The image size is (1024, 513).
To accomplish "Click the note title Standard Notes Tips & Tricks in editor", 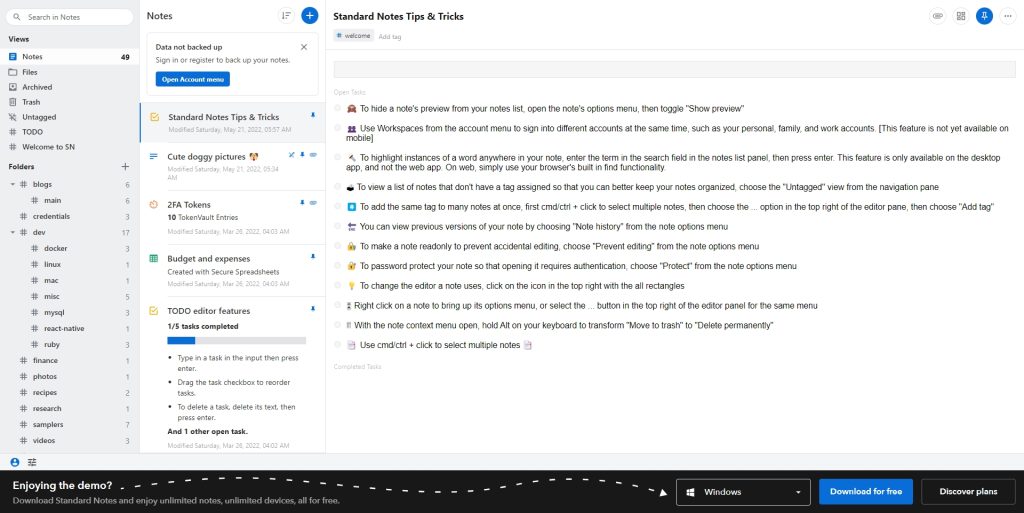I will click(398, 16).
